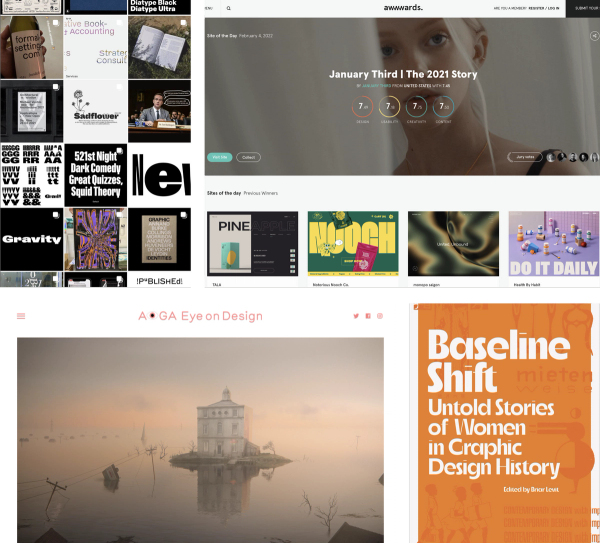Open the formal settings bottle post
This screenshot has width=600, height=543.
[x=32, y=47]
